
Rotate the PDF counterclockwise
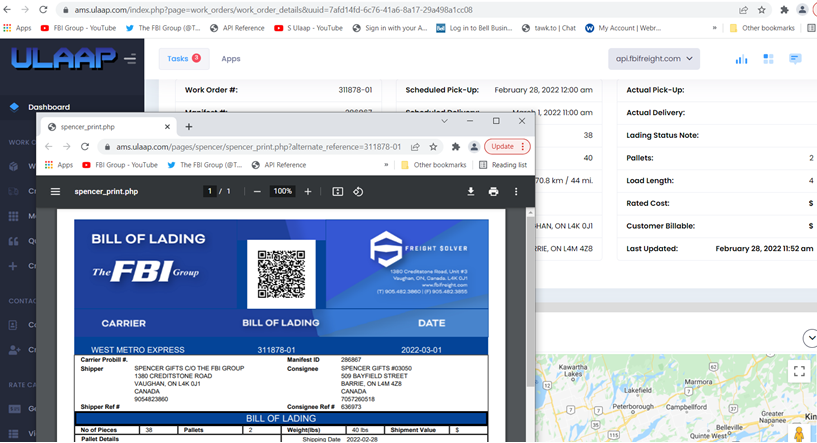click(358, 191)
